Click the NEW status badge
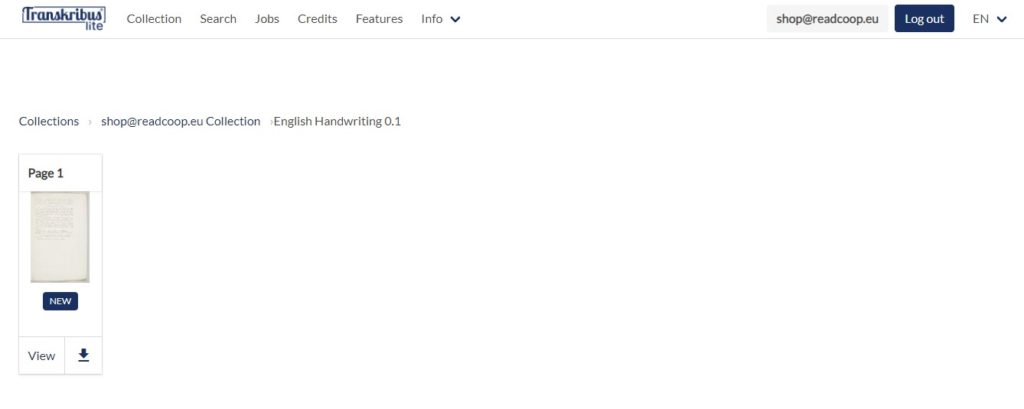Screen dimensions: 1024x409 coord(60,301)
